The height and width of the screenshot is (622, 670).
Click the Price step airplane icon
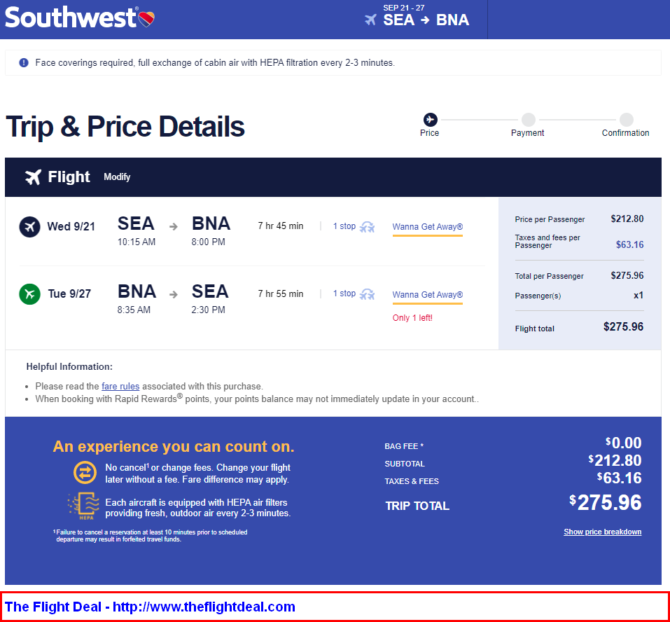430,119
